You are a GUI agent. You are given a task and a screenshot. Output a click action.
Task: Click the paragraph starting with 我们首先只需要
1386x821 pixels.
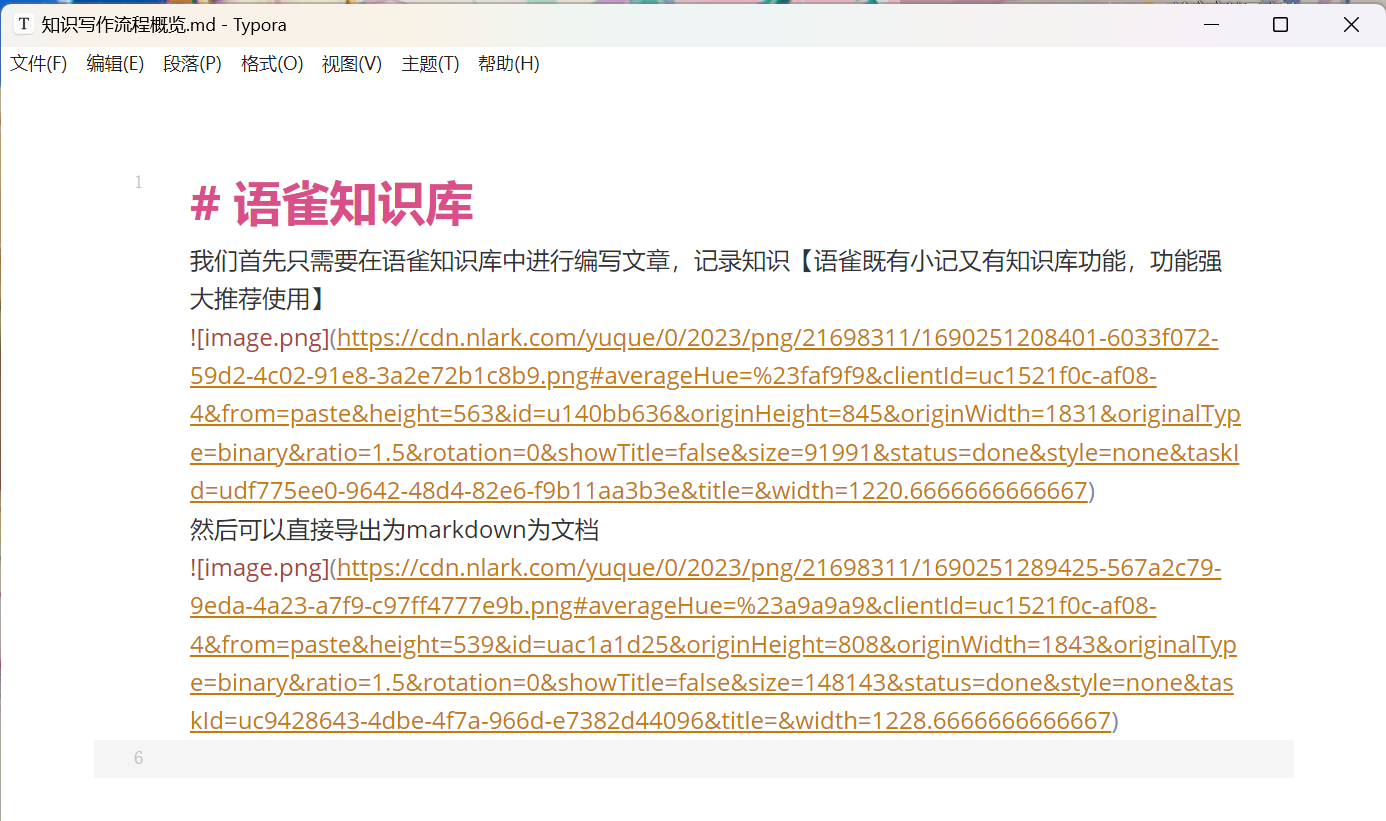pyautogui.click(x=706, y=280)
